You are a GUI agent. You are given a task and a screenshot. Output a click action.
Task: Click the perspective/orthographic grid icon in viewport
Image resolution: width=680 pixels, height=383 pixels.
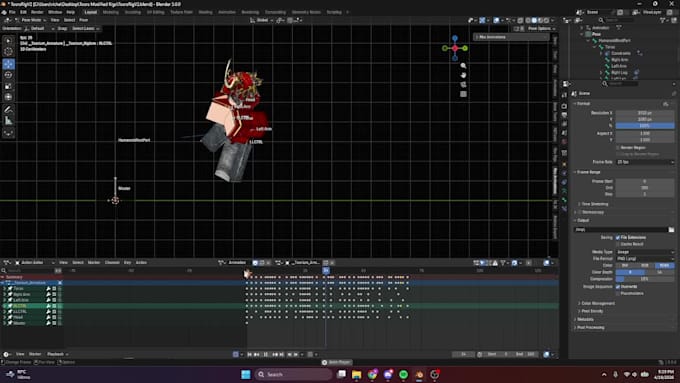[463, 94]
